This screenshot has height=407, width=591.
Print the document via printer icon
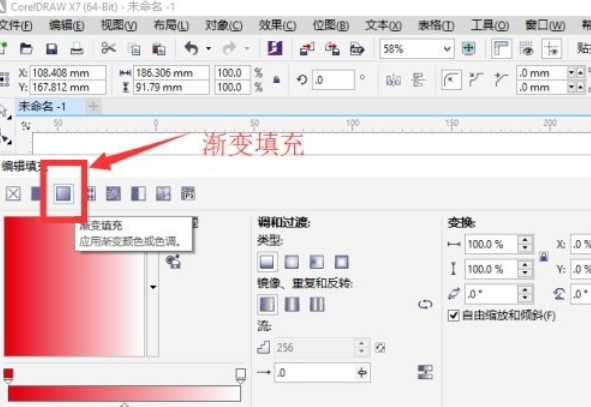(x=77, y=49)
